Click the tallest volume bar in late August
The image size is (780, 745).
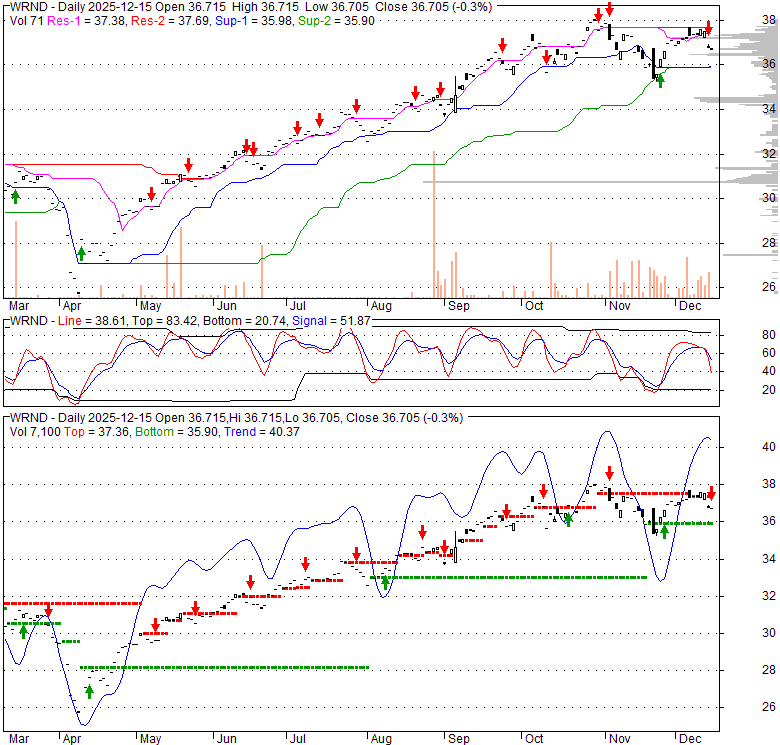(434, 224)
